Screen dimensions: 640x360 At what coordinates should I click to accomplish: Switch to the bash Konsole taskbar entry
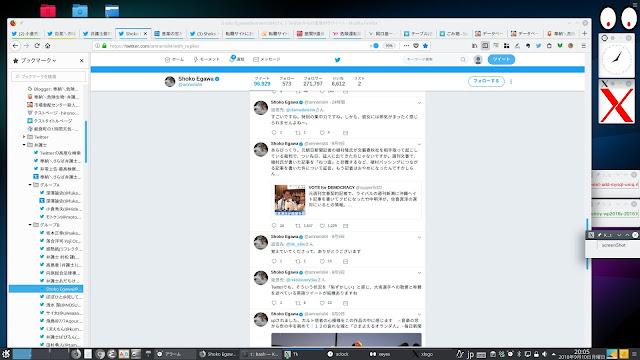260,354
